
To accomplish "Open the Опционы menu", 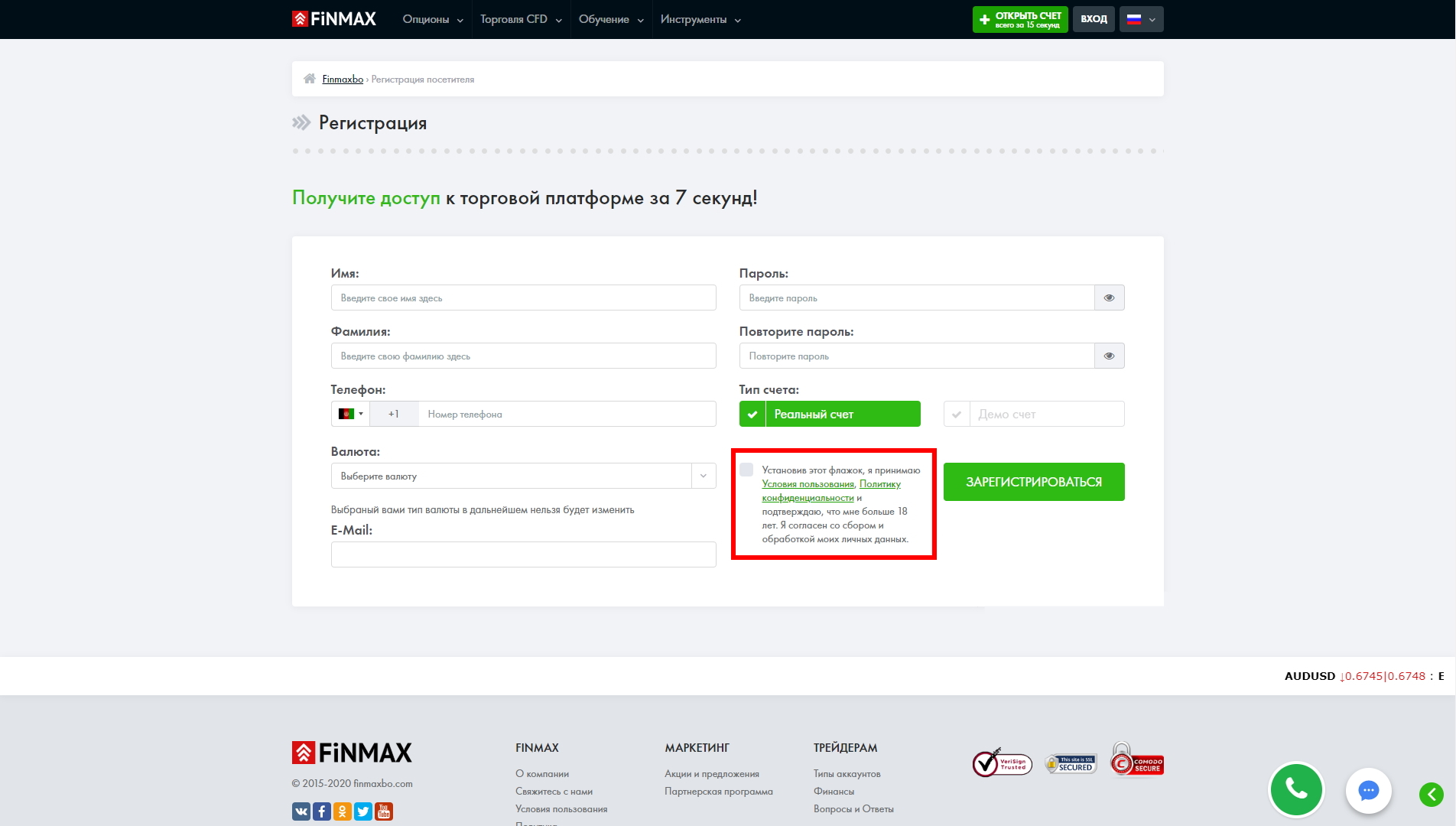I will coord(433,19).
